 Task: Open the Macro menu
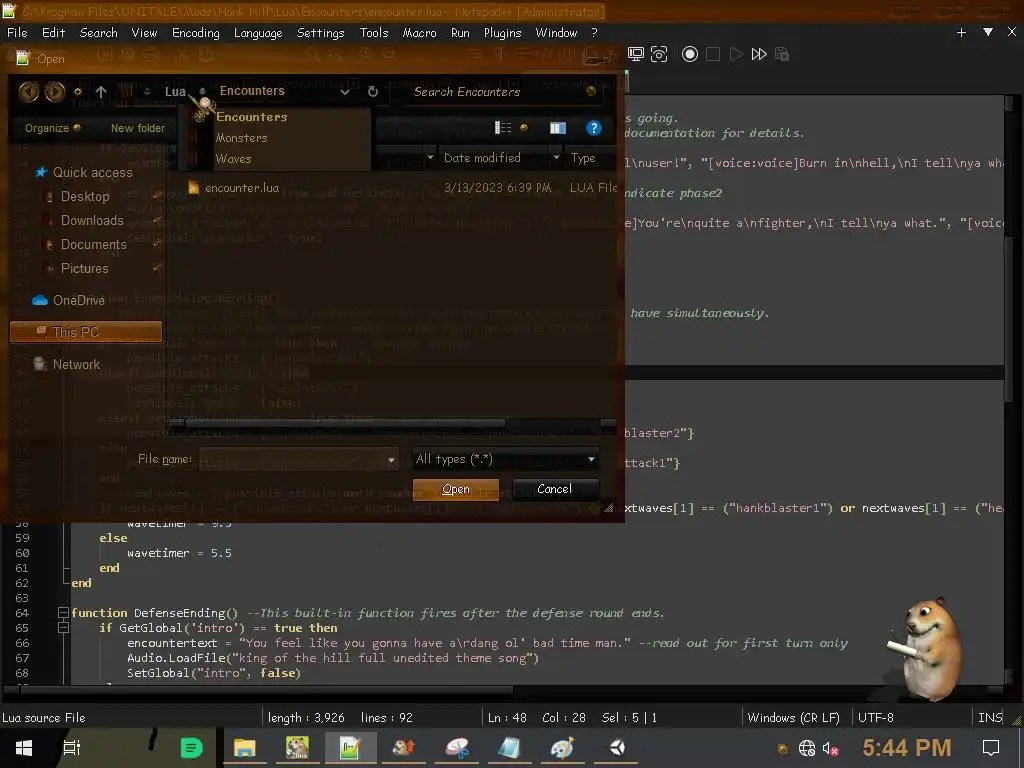pos(419,33)
